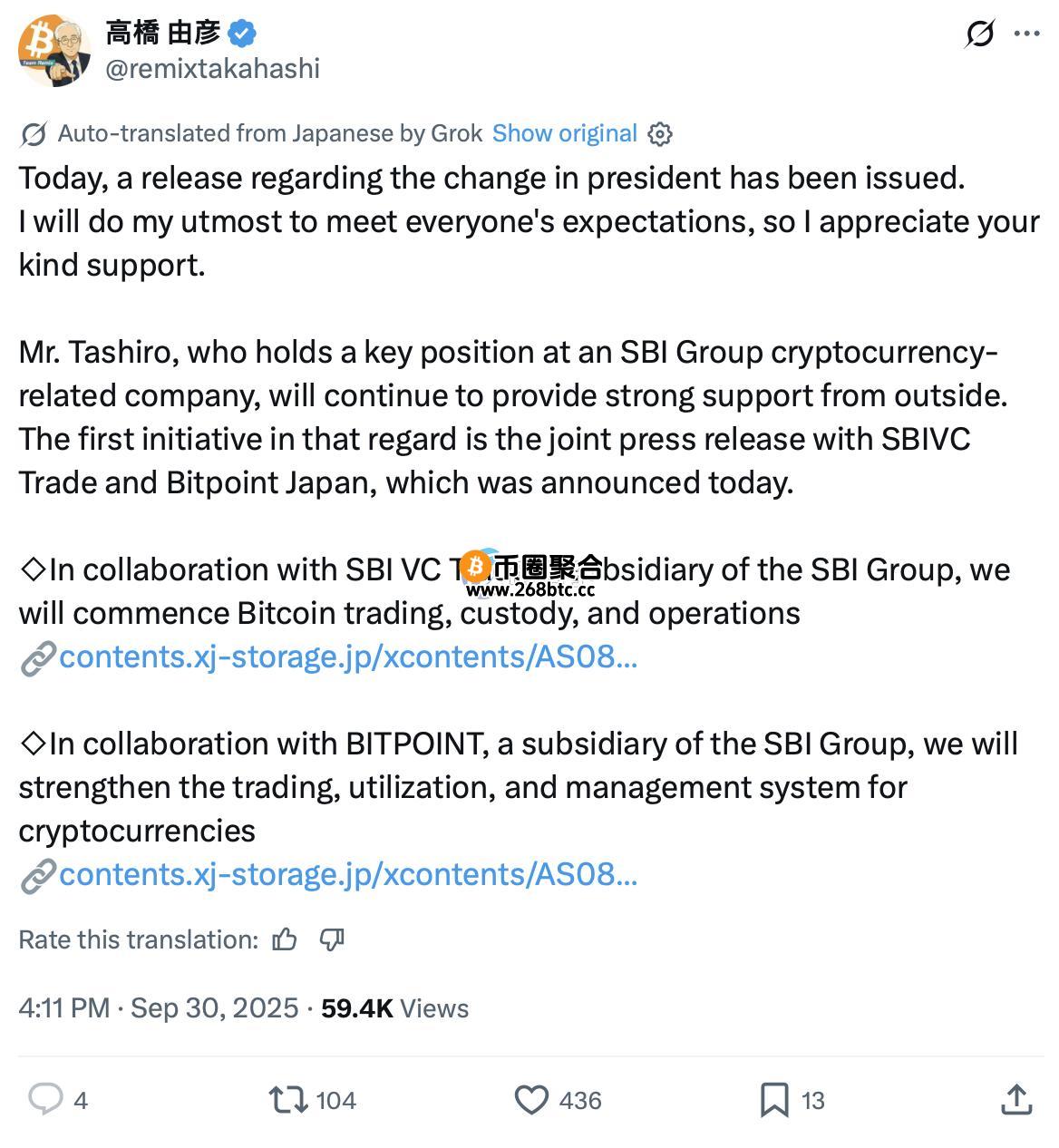Click the @remixtakahashi username handle
The width and height of the screenshot is (1059, 1148).
[212, 69]
